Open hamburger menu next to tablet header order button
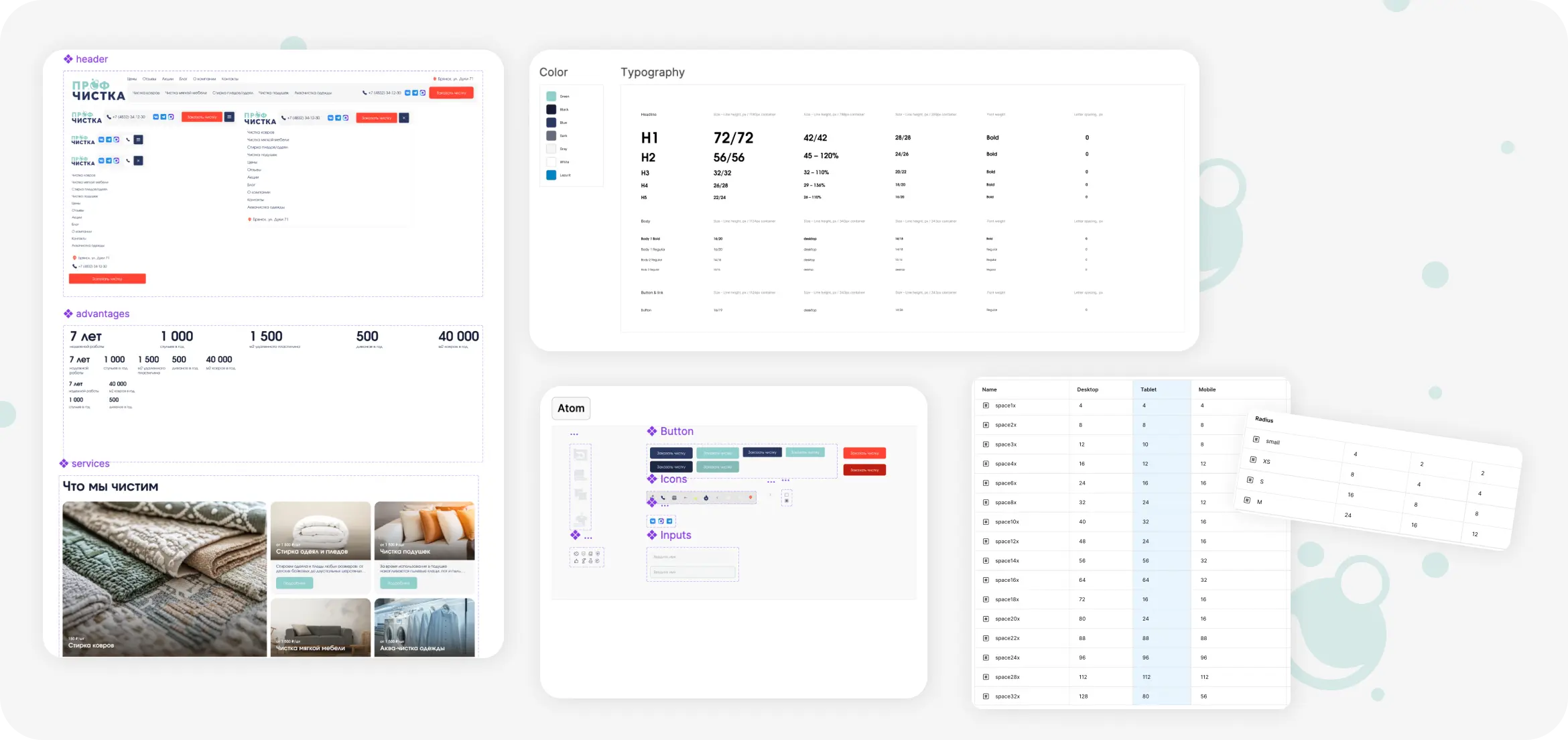Screen dimensions: 1568x740 click(229, 117)
